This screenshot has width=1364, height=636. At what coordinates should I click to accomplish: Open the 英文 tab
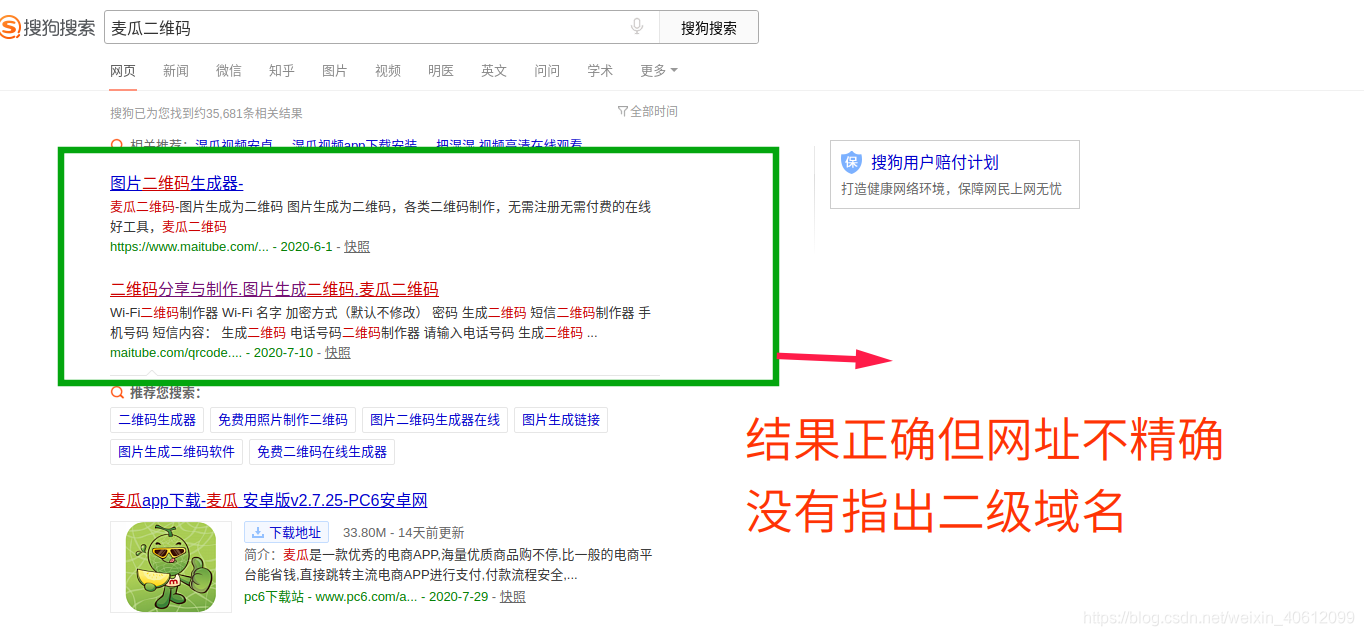point(494,71)
